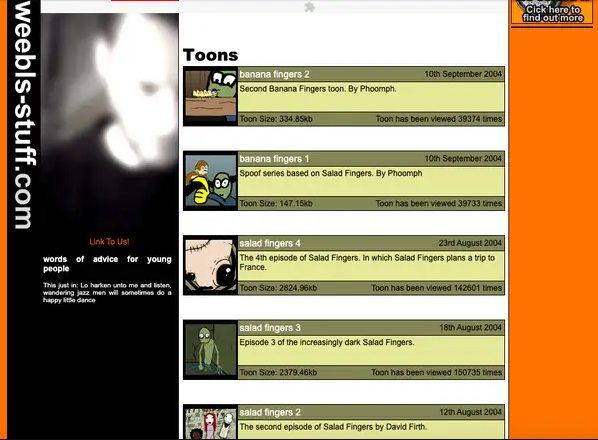Click the salad fingers 3 title
The height and width of the screenshot is (440, 598).
pyautogui.click(x=270, y=328)
